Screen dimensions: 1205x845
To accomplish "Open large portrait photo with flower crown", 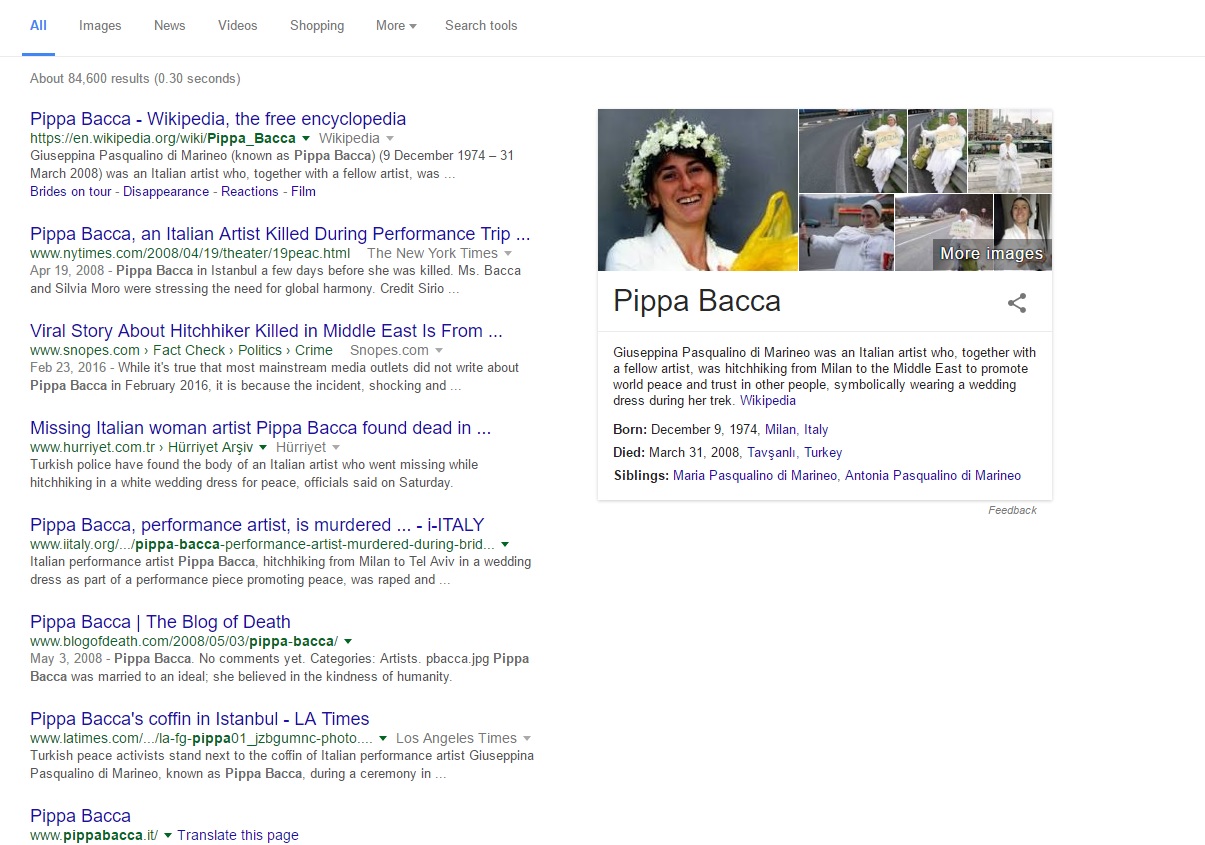I will point(698,190).
